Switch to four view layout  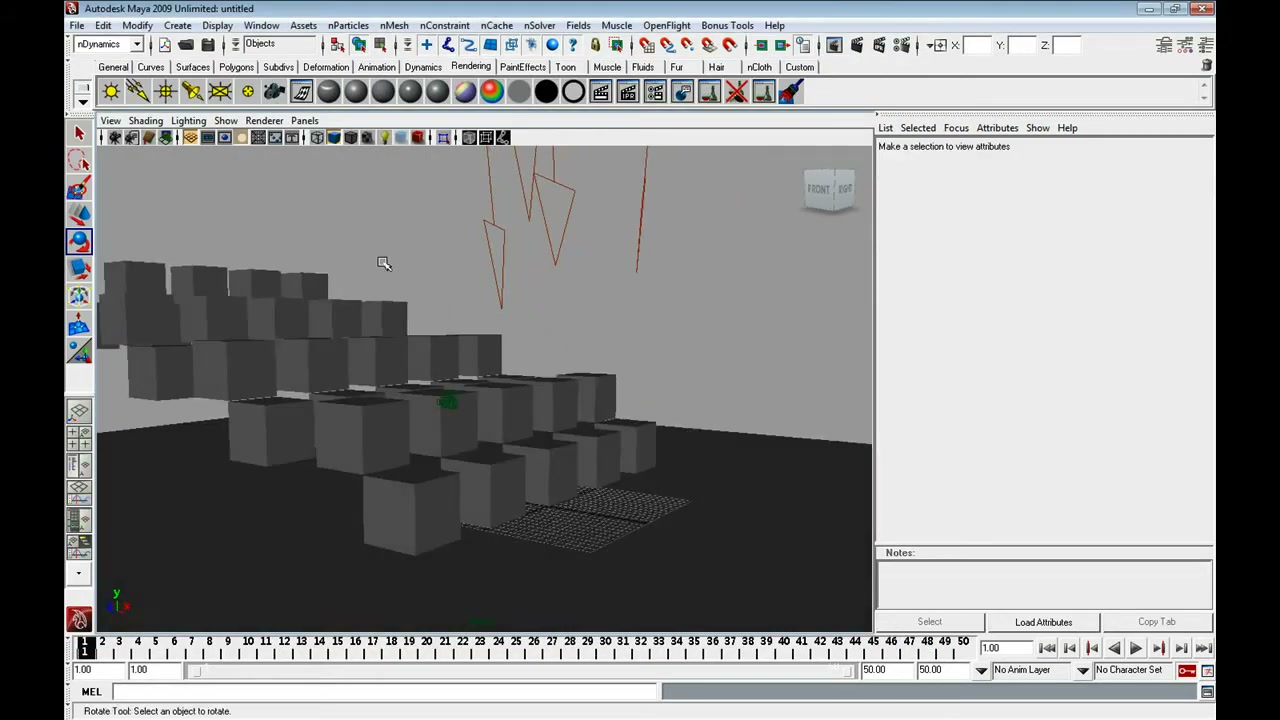click(x=79, y=438)
